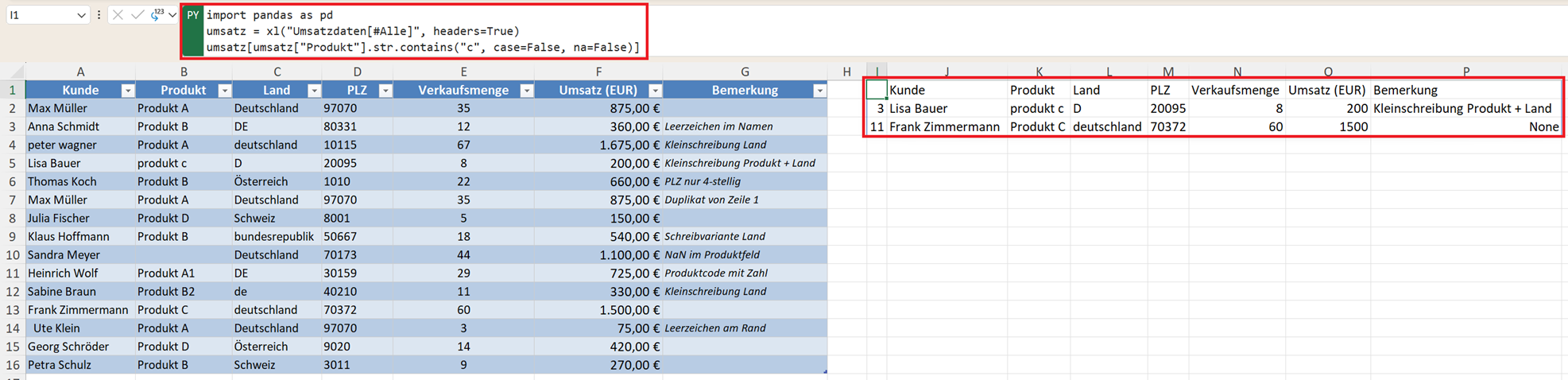Click the green PY badge in formula bar

pos(192,16)
